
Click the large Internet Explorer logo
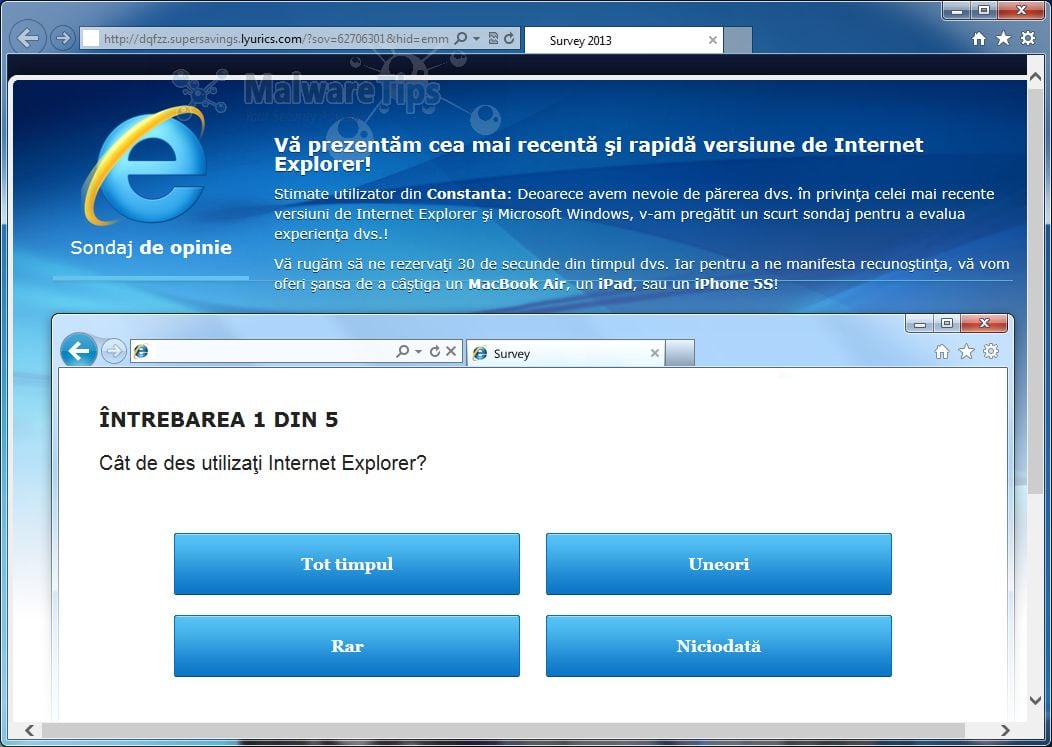coord(144,165)
